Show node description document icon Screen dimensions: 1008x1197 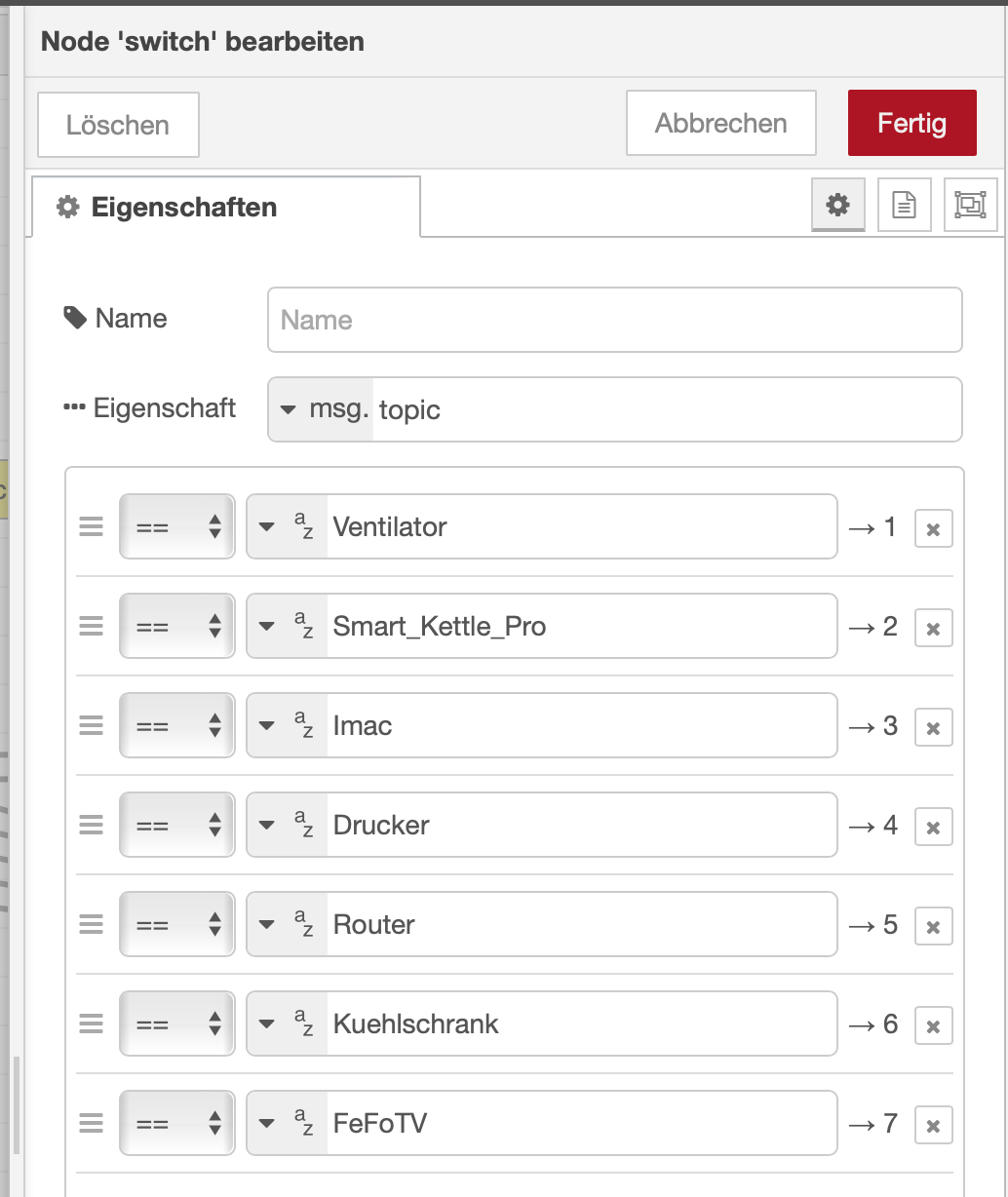click(905, 205)
